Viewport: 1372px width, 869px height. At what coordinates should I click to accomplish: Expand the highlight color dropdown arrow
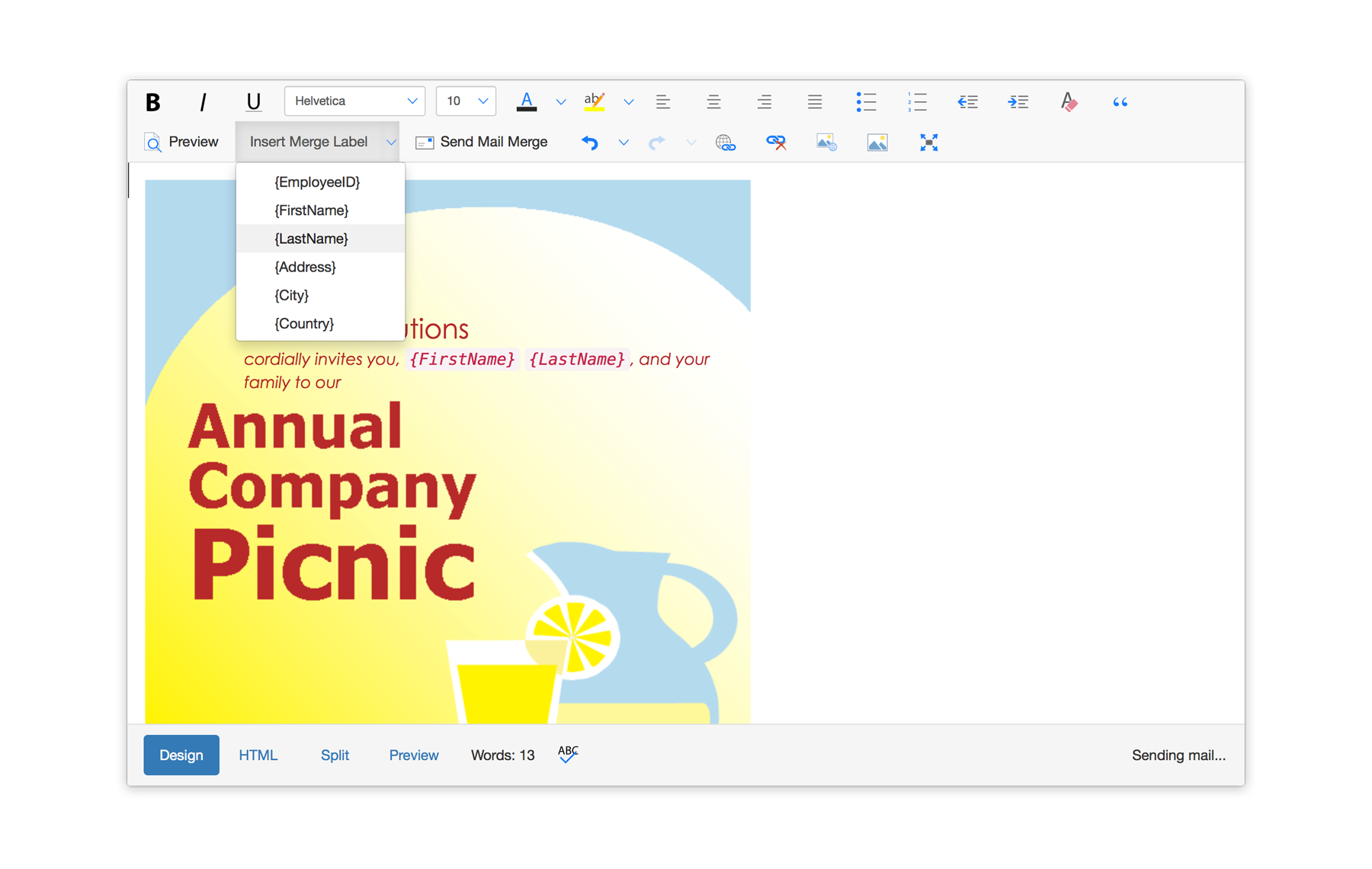629,102
